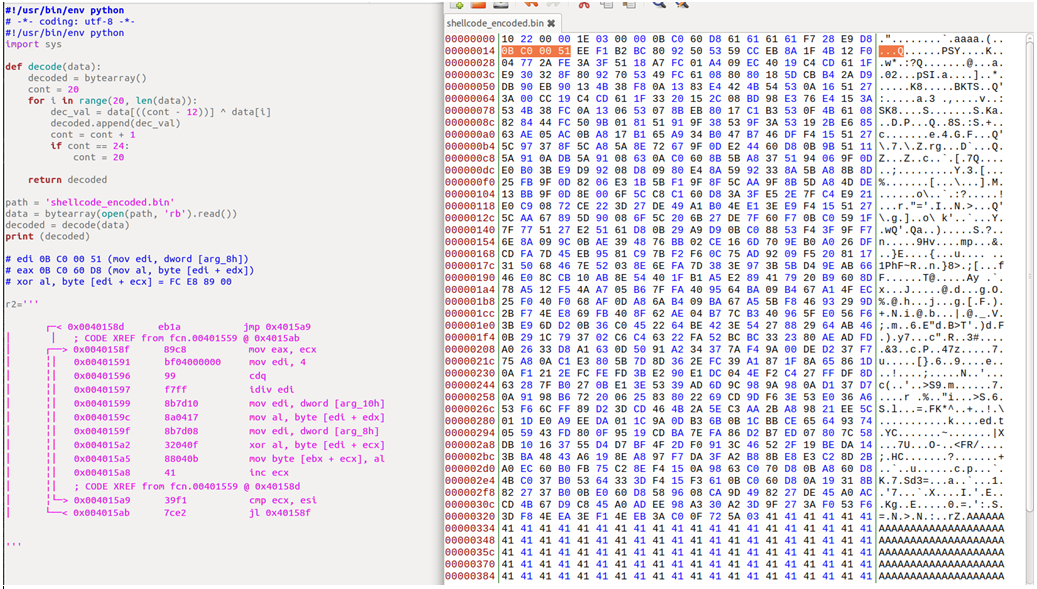1037x589 pixels.
Task: Create a new file in hex editor toolbar
Action: point(456,4)
